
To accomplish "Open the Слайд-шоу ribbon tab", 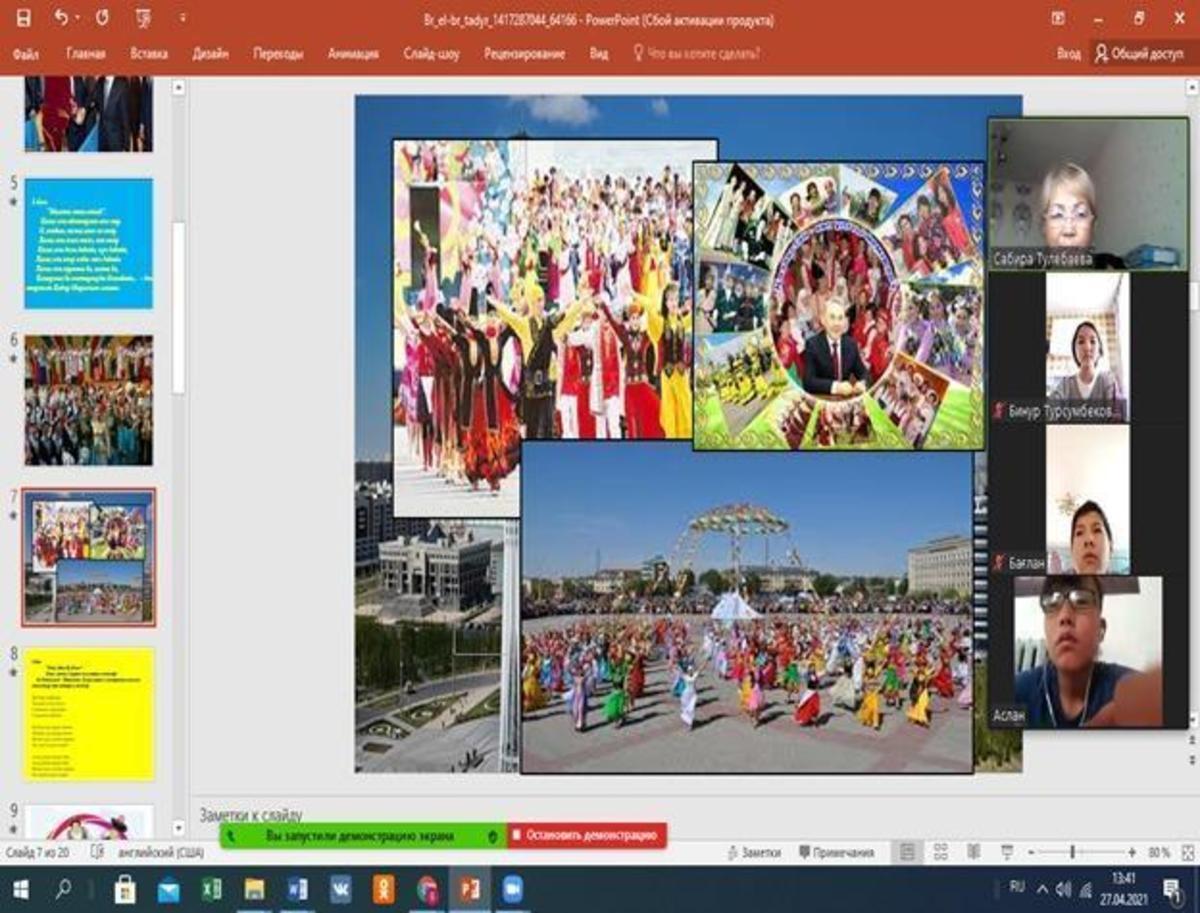I will tap(431, 54).
